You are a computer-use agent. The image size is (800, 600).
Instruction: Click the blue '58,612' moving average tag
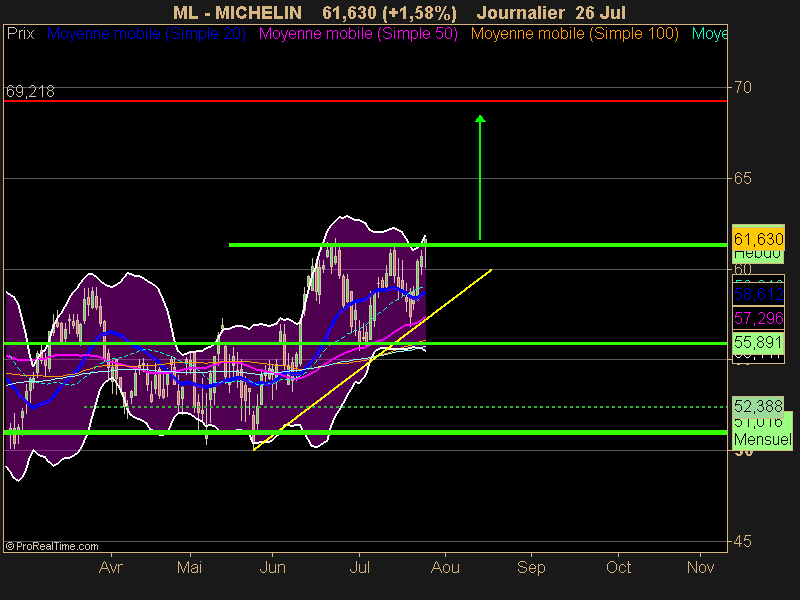coord(758,294)
